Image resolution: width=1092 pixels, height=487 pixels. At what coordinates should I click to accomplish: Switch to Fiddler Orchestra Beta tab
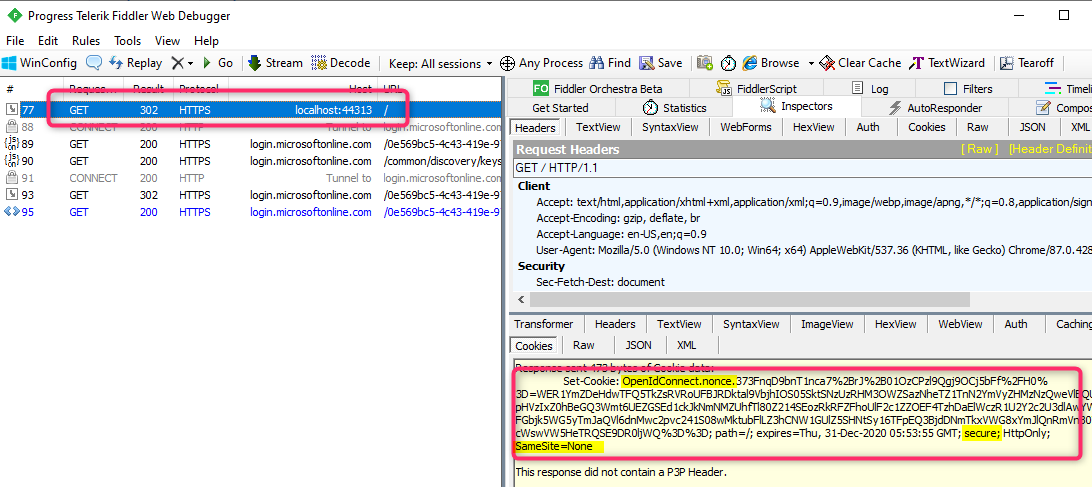[598, 88]
